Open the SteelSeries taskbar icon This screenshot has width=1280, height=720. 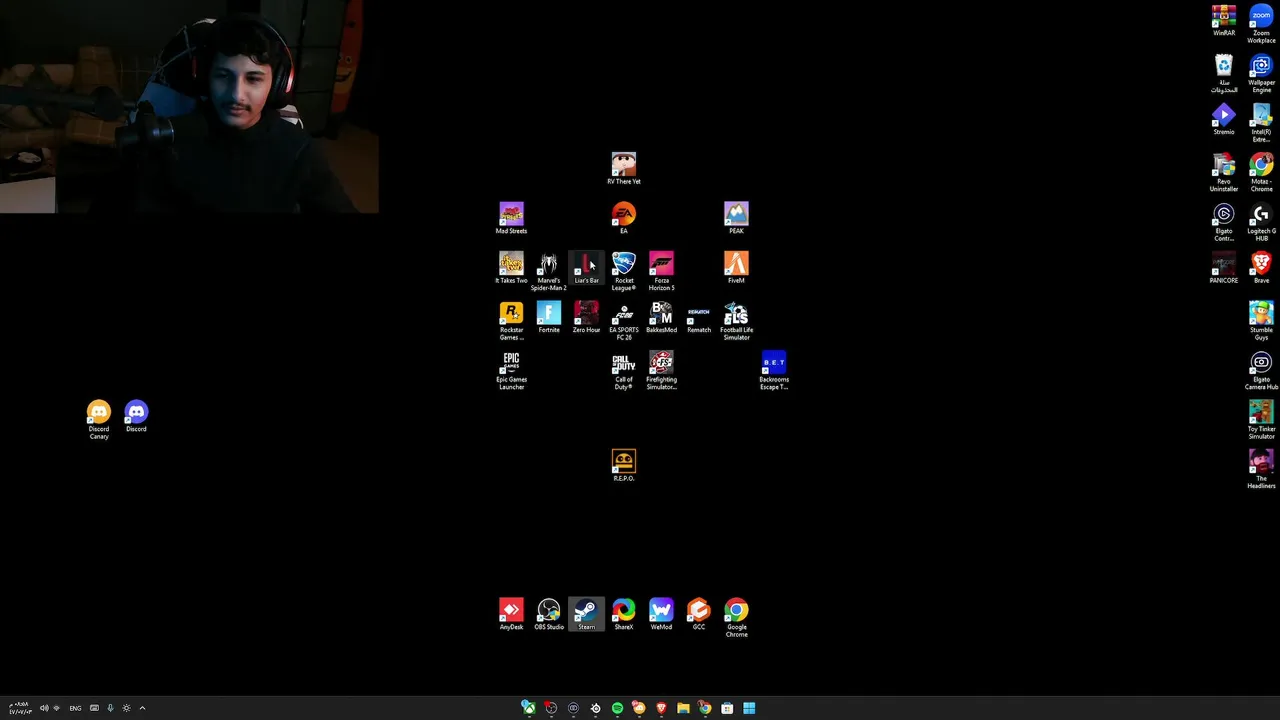pos(595,708)
